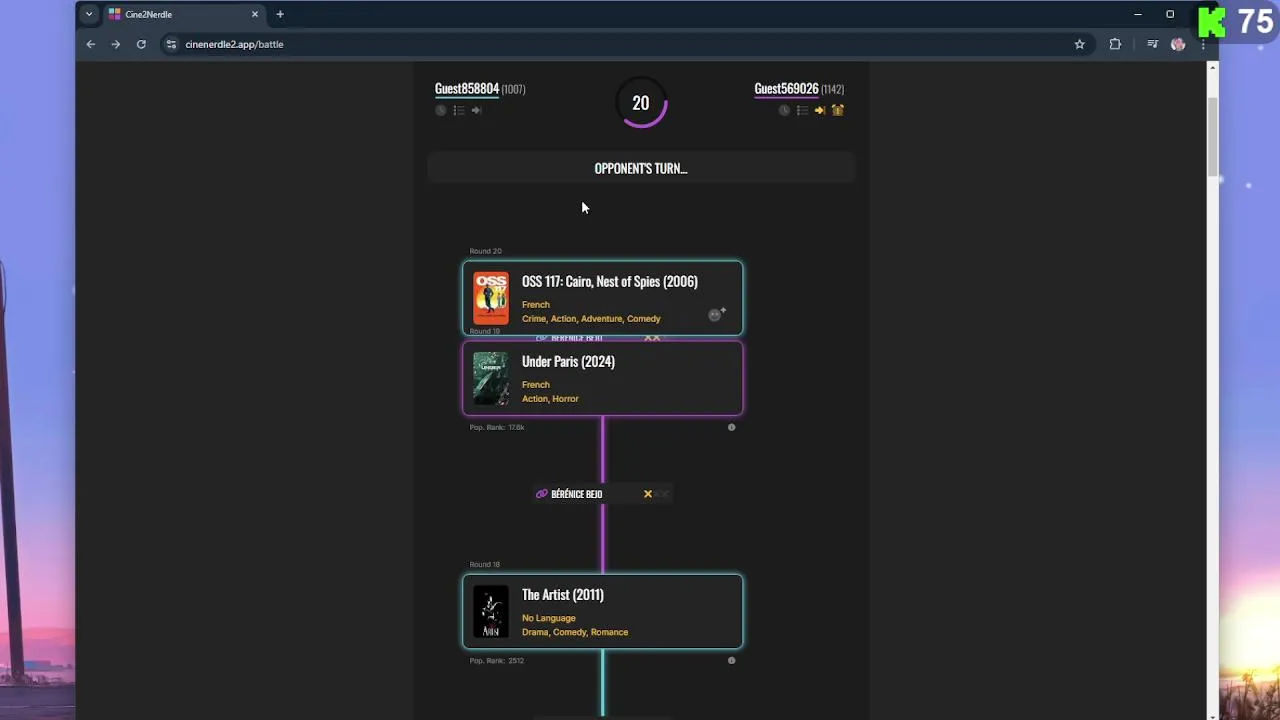Open Guest858804 player profile

(467, 89)
